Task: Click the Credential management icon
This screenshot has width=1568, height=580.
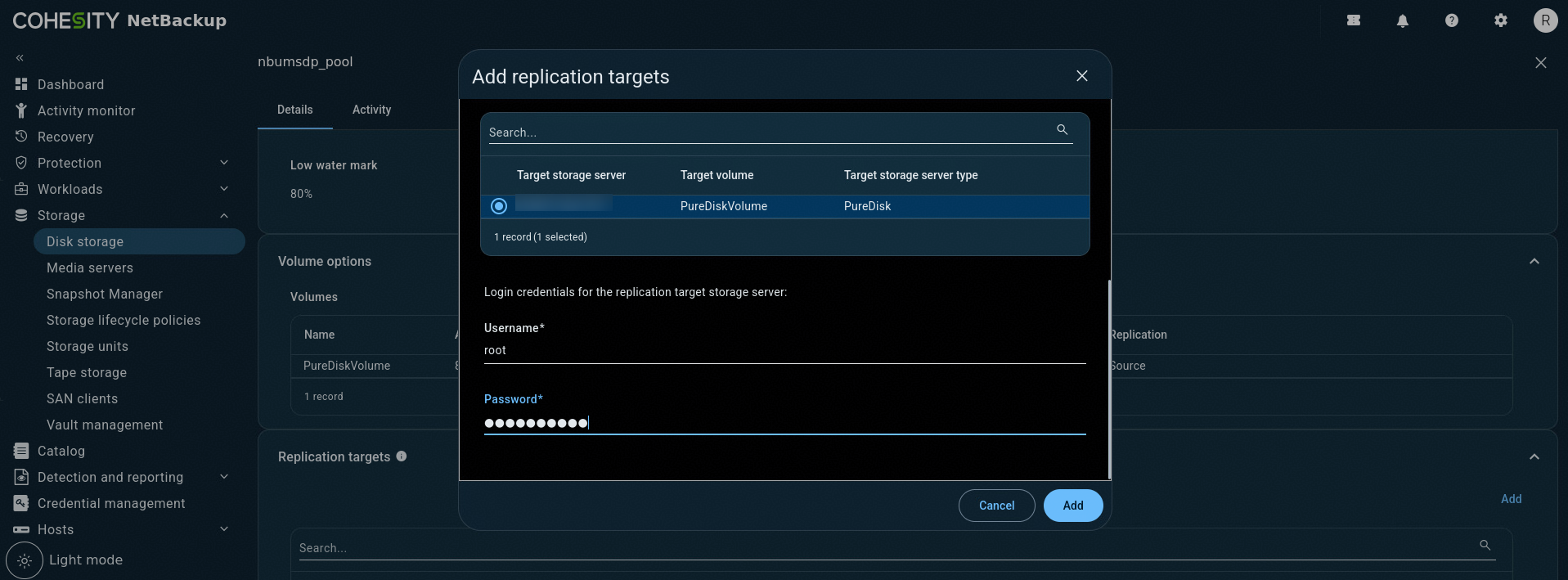Action: coord(21,503)
